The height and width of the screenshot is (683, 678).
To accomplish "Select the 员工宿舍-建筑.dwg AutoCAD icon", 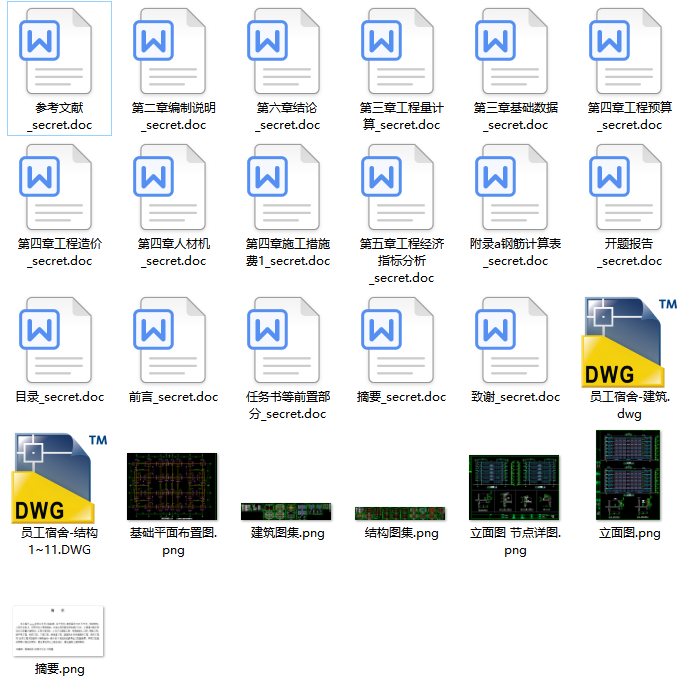I will (628, 342).
